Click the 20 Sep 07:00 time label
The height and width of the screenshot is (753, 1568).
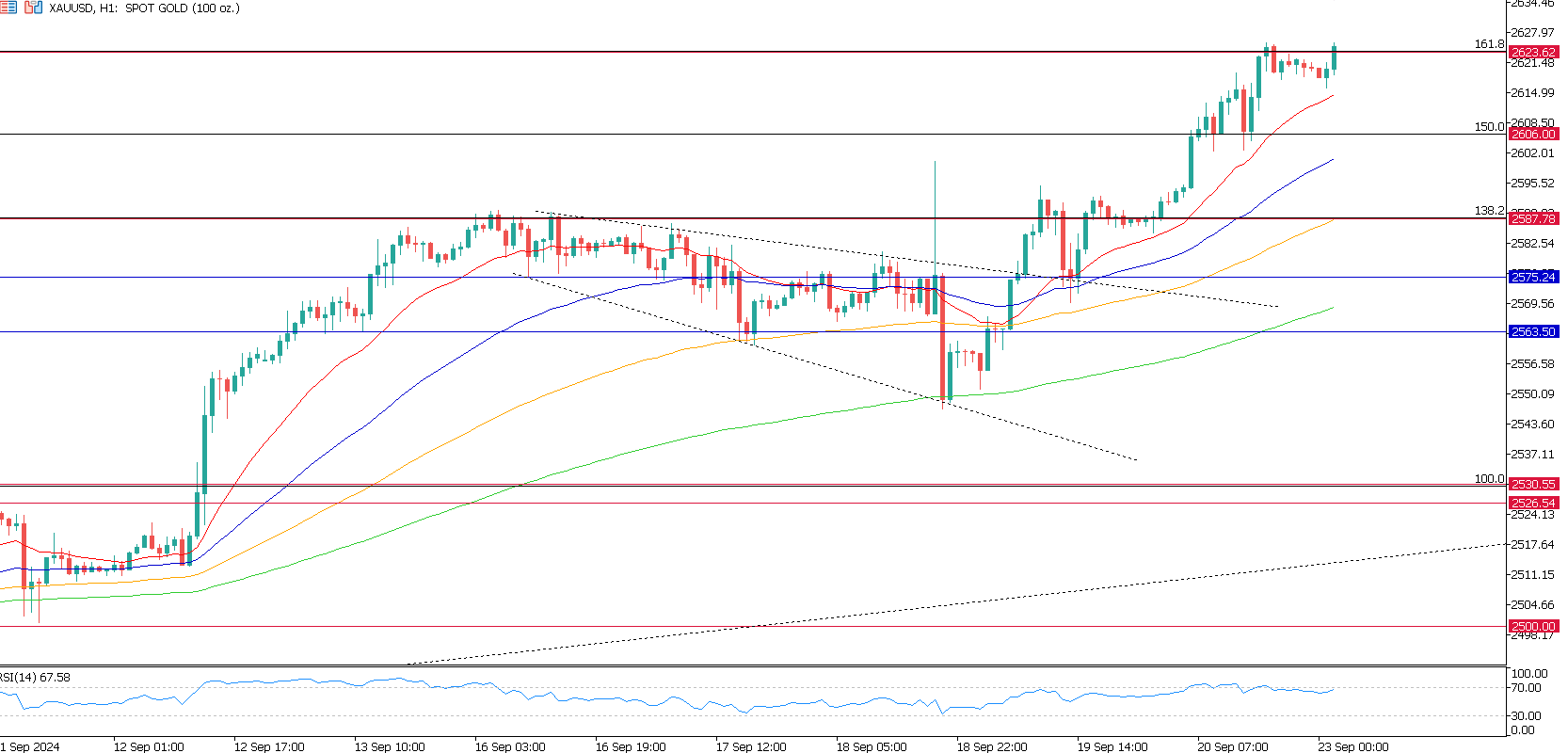(x=1233, y=746)
